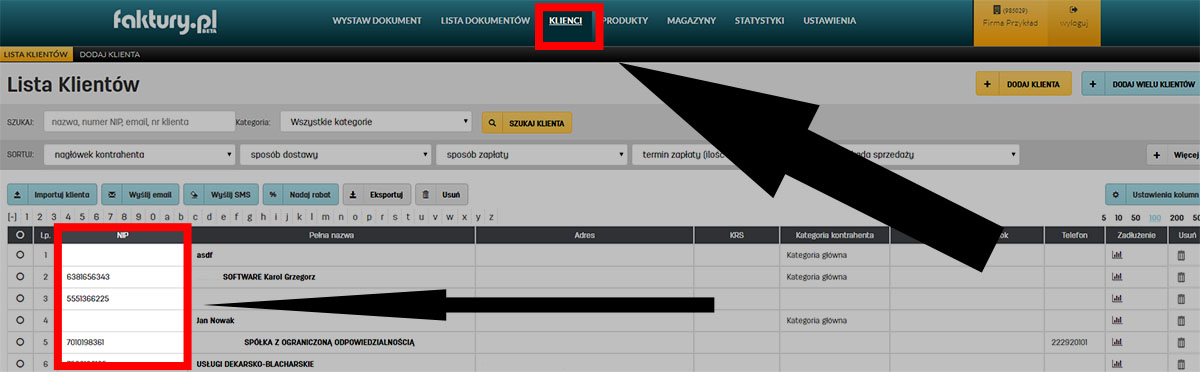Click Eksportuj button
The width and height of the screenshot is (1200, 372).
pos(377,194)
